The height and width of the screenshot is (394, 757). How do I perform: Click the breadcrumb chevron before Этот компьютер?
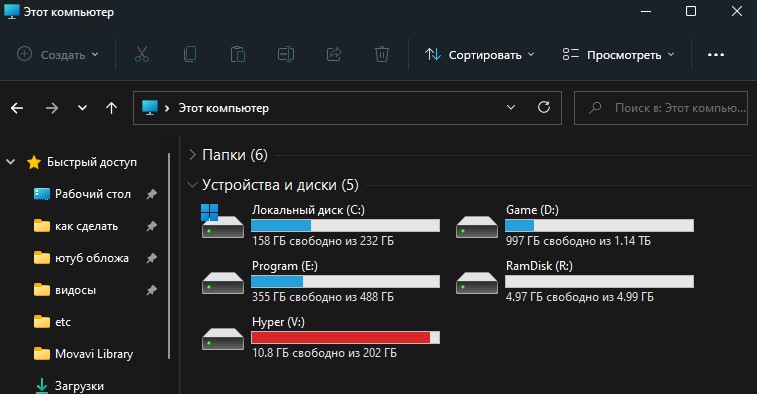point(167,108)
